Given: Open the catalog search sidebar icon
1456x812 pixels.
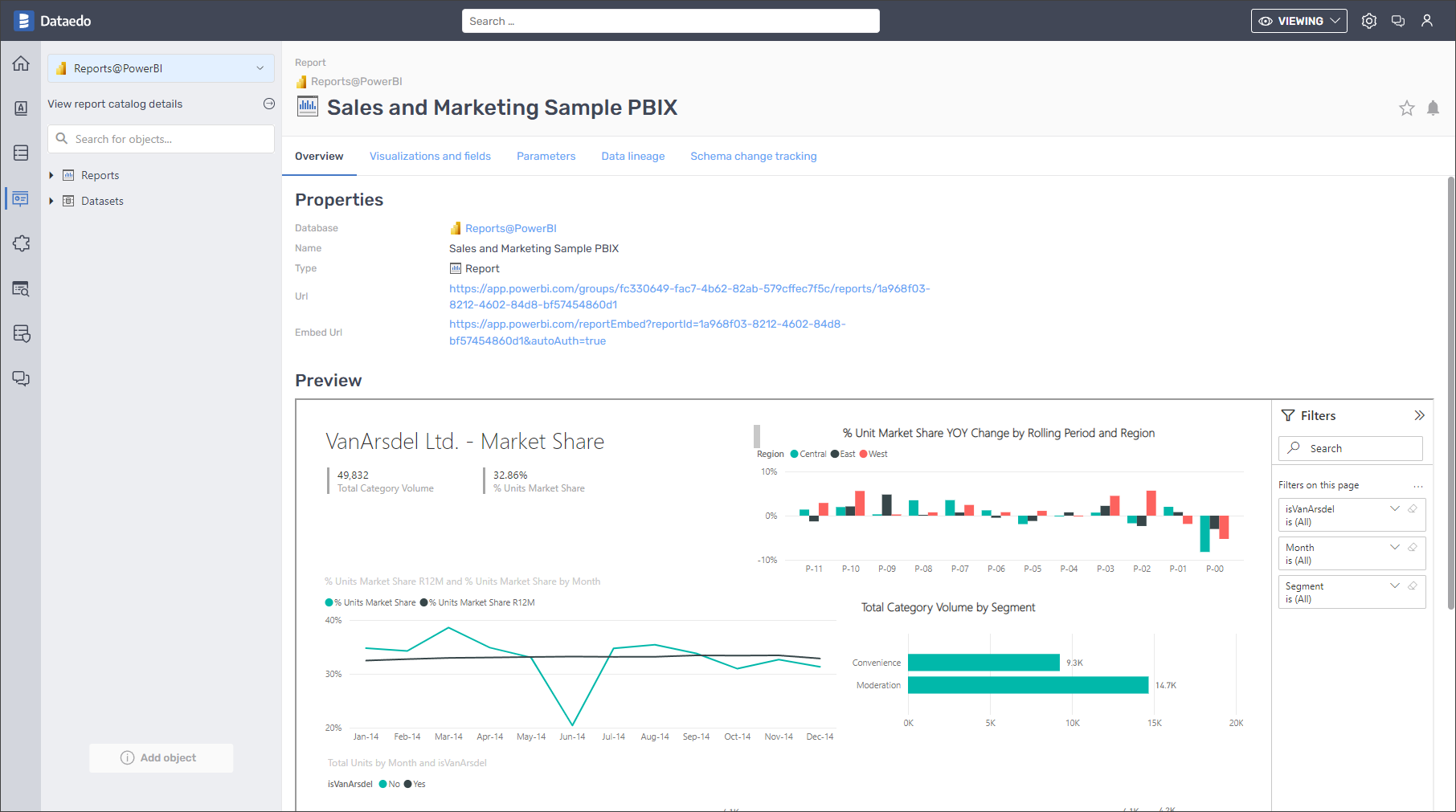Looking at the screenshot, I should tap(20, 288).
